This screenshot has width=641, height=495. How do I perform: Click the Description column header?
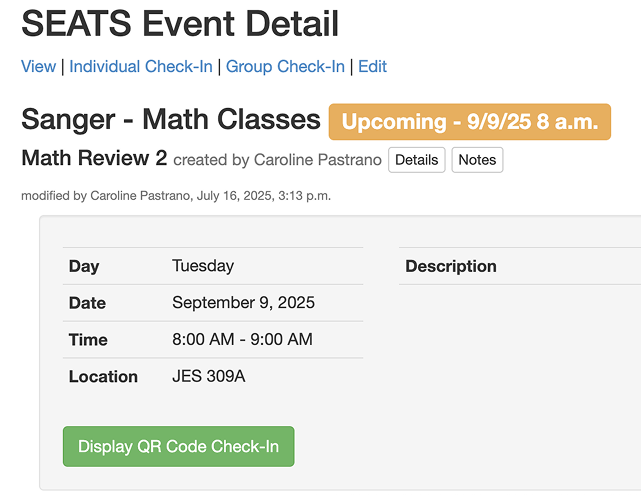click(451, 266)
